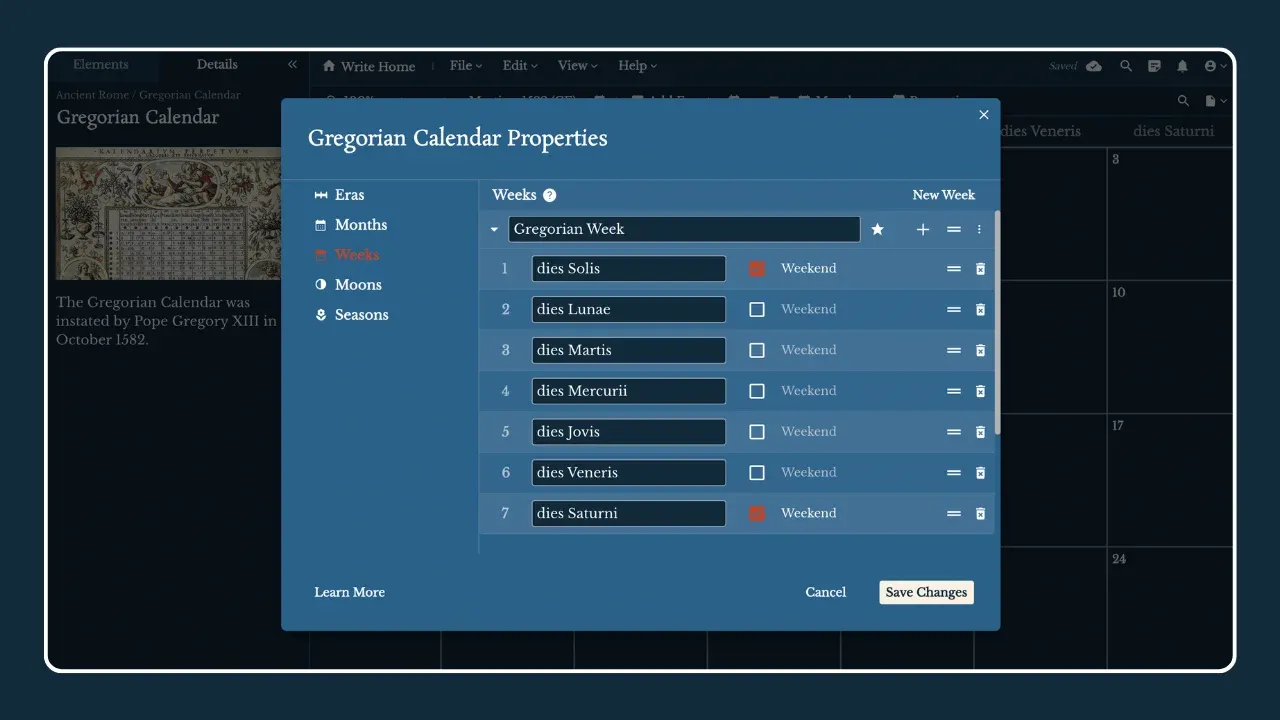Screen dimensions: 1280x720
Task: Uncheck Weekend for dies Solis
Action: (757, 269)
